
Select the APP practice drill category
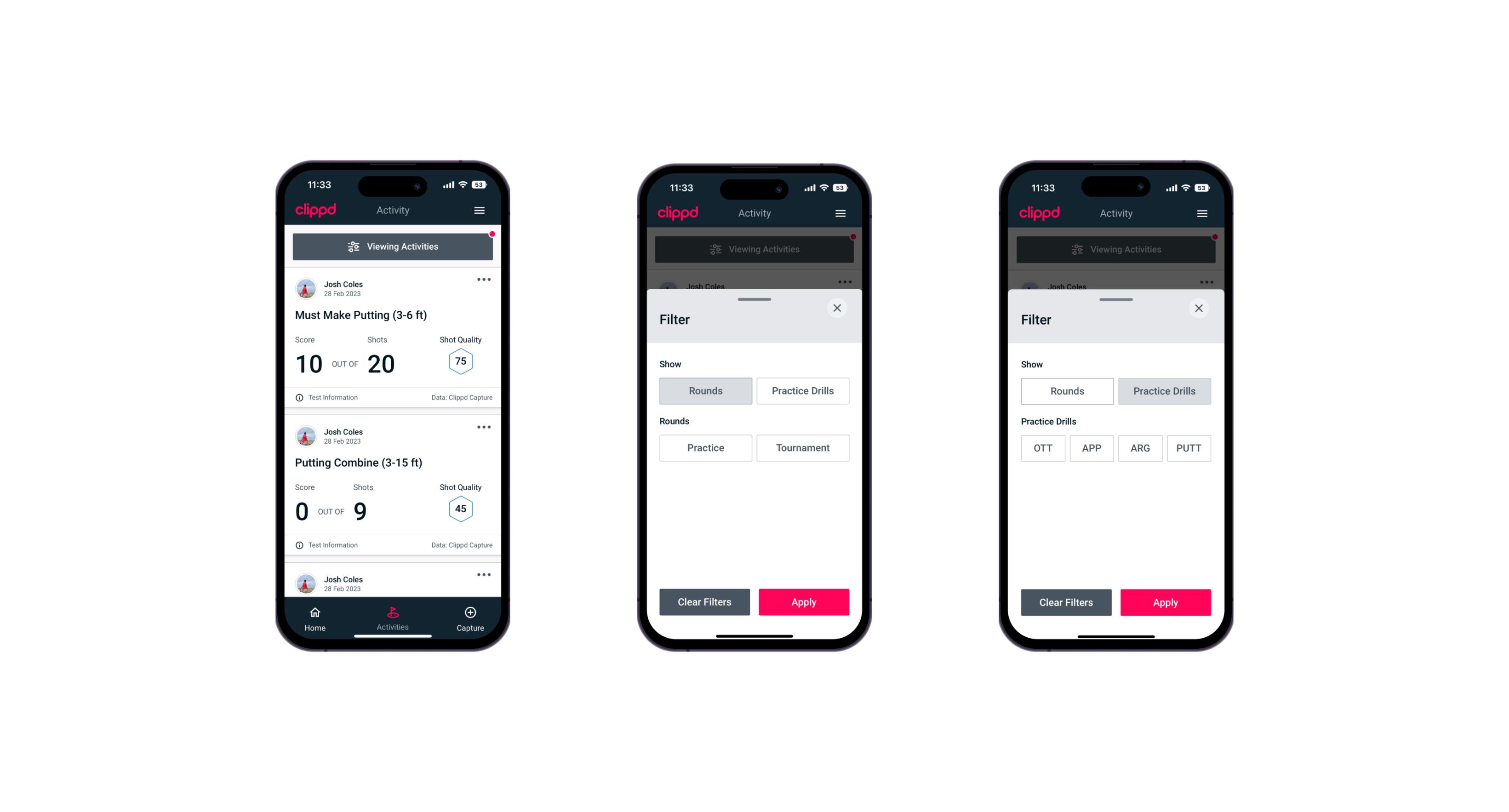pyautogui.click(x=1091, y=448)
